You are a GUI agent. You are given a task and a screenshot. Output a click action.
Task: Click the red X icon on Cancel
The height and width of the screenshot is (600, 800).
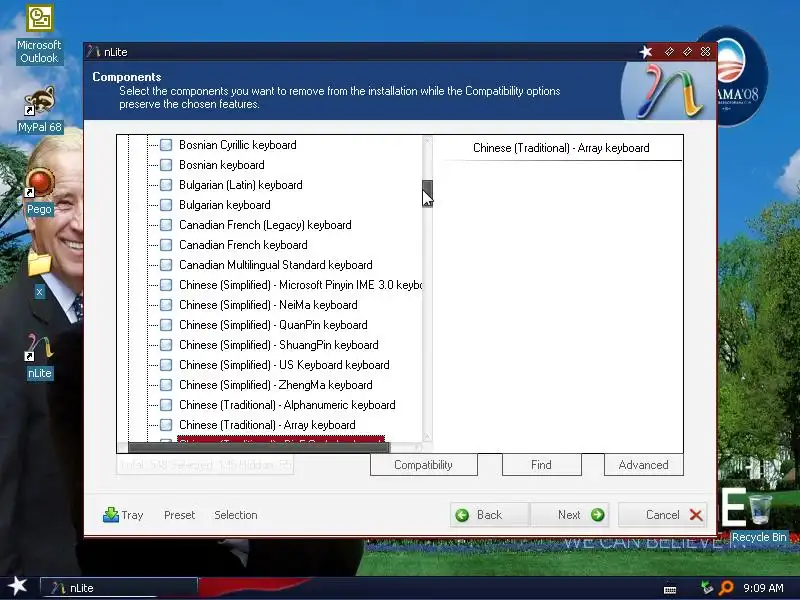[x=696, y=515]
